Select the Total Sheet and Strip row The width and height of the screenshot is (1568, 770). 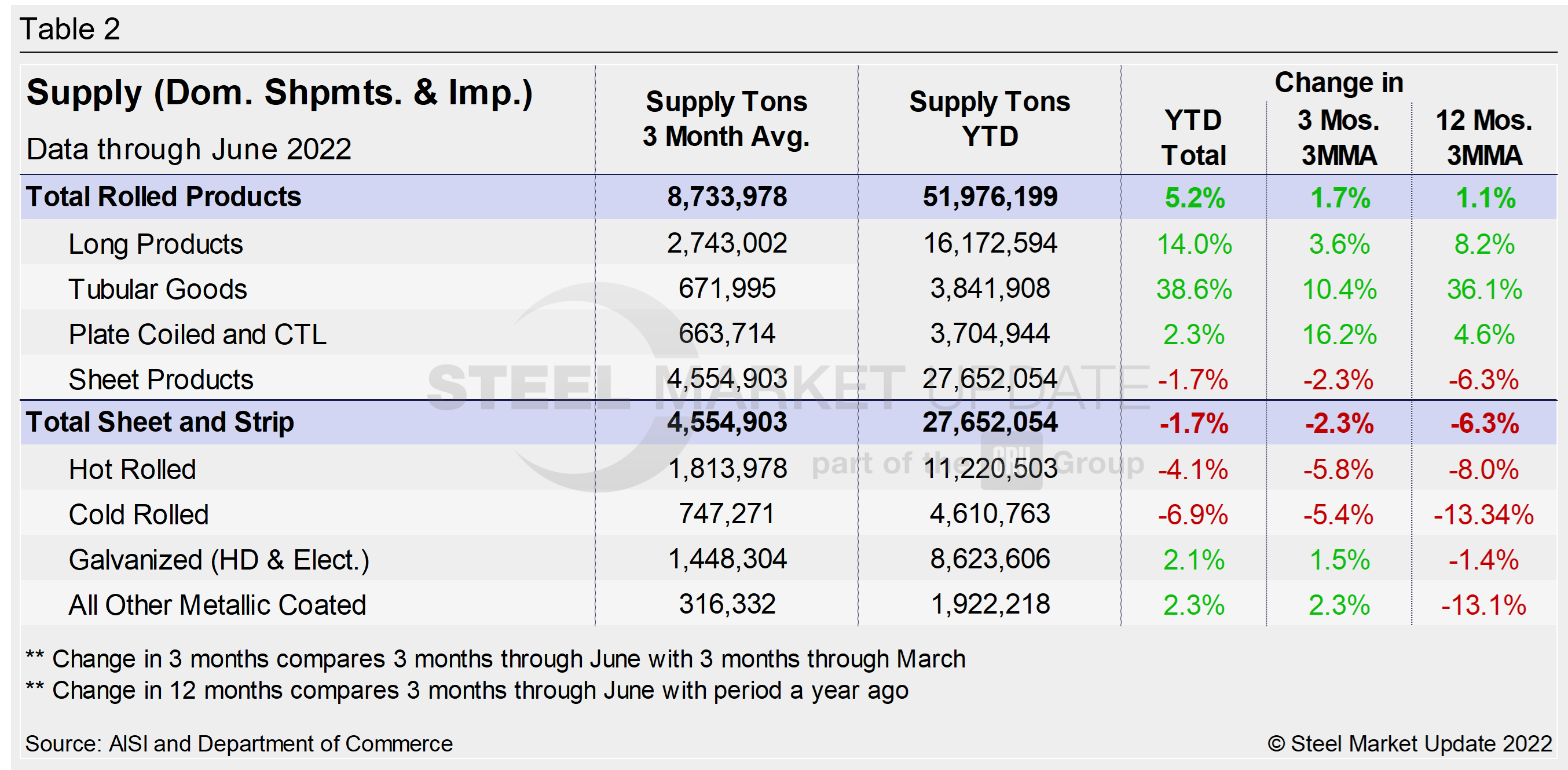point(159,422)
